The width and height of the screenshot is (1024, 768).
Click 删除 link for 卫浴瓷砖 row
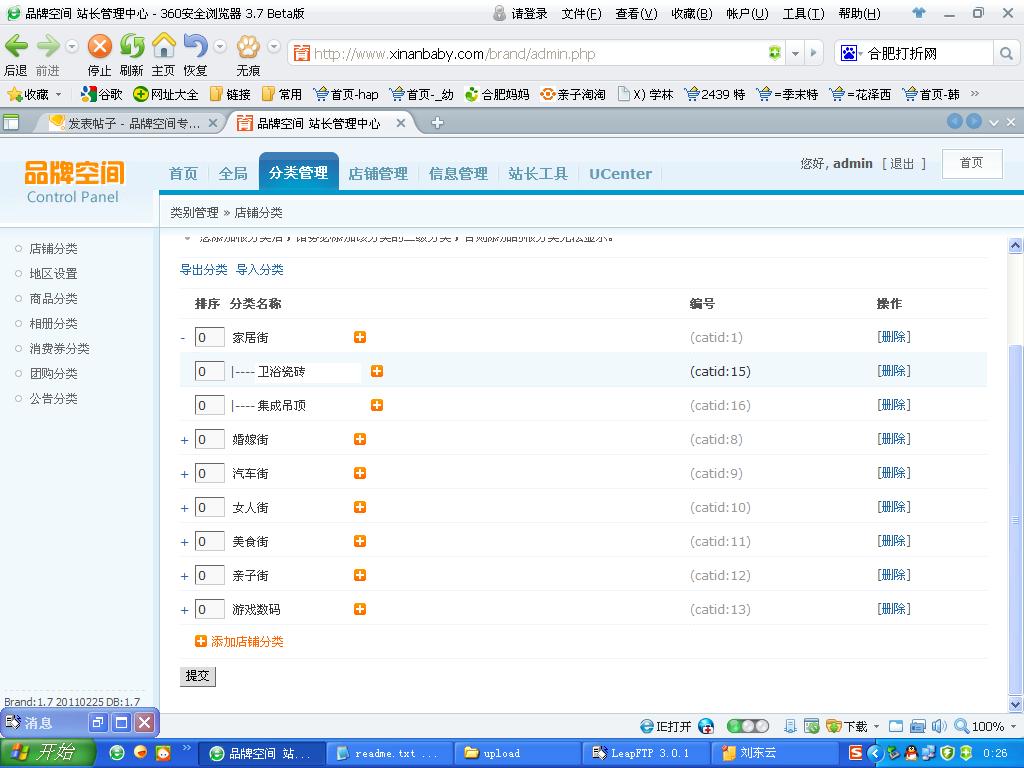(x=894, y=370)
